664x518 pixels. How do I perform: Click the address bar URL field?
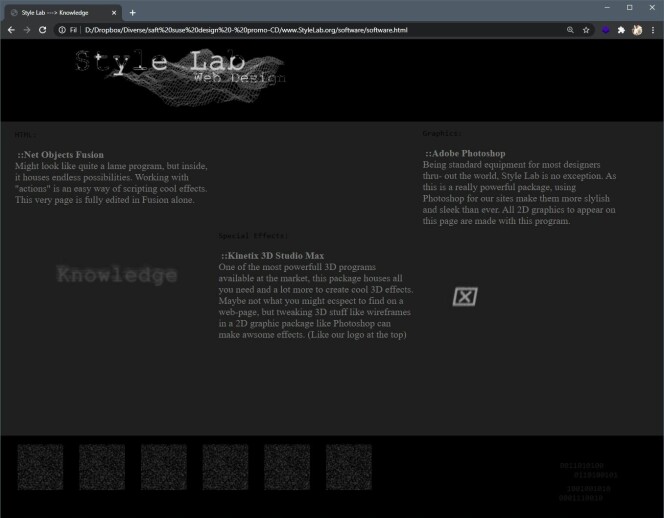[322, 30]
